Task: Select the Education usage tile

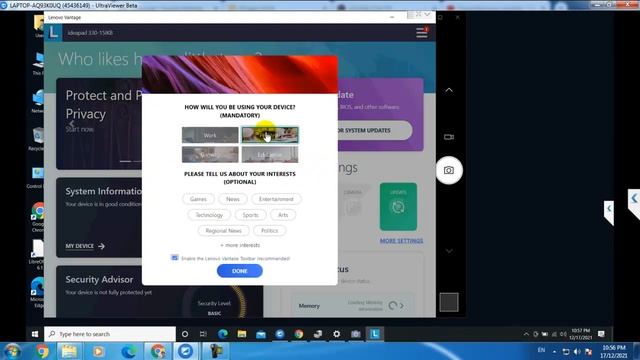Action: tap(270, 155)
